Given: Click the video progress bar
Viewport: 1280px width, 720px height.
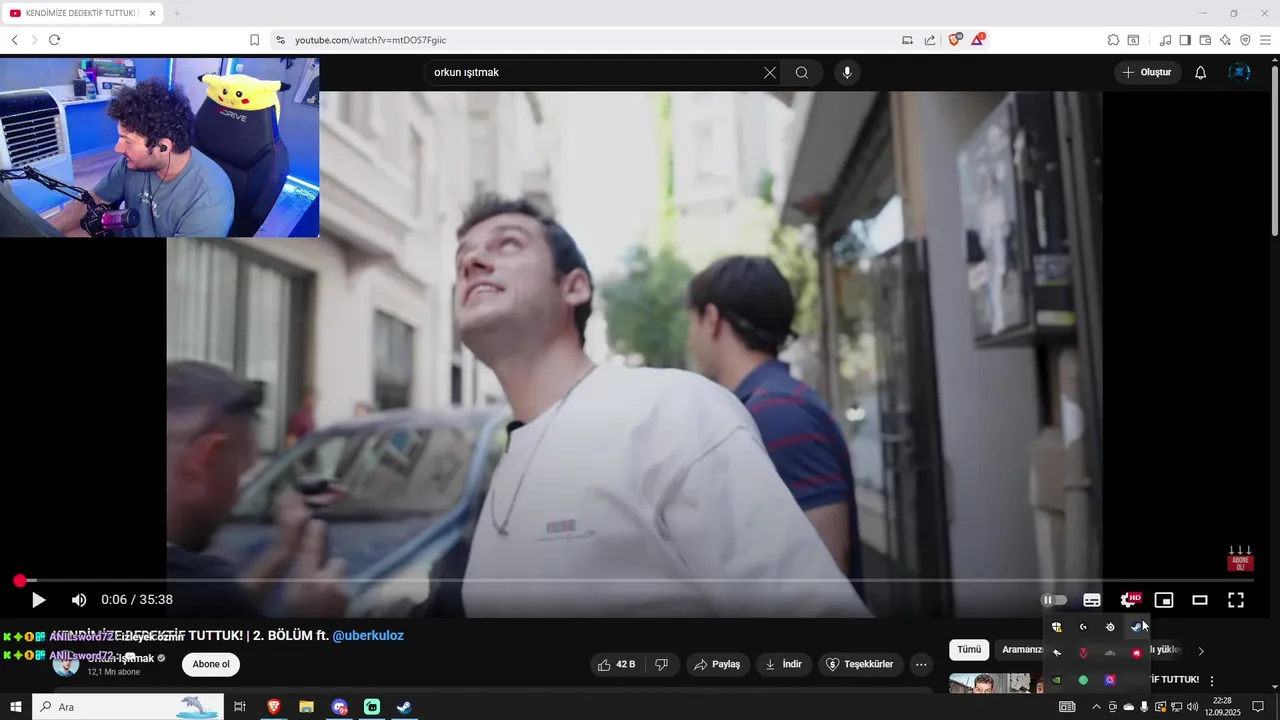Looking at the screenshot, I should (635, 580).
